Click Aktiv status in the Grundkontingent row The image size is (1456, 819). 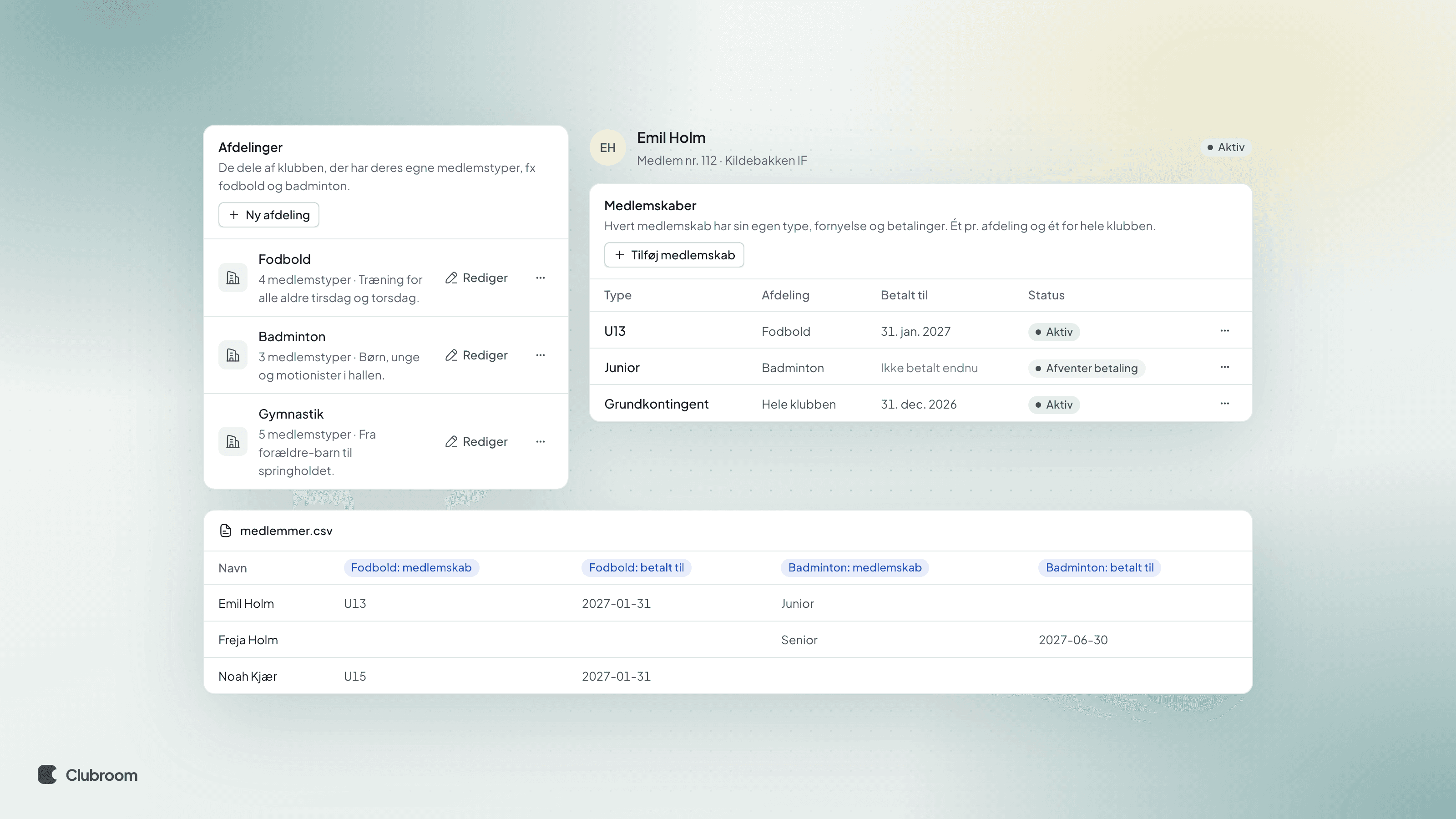point(1054,404)
